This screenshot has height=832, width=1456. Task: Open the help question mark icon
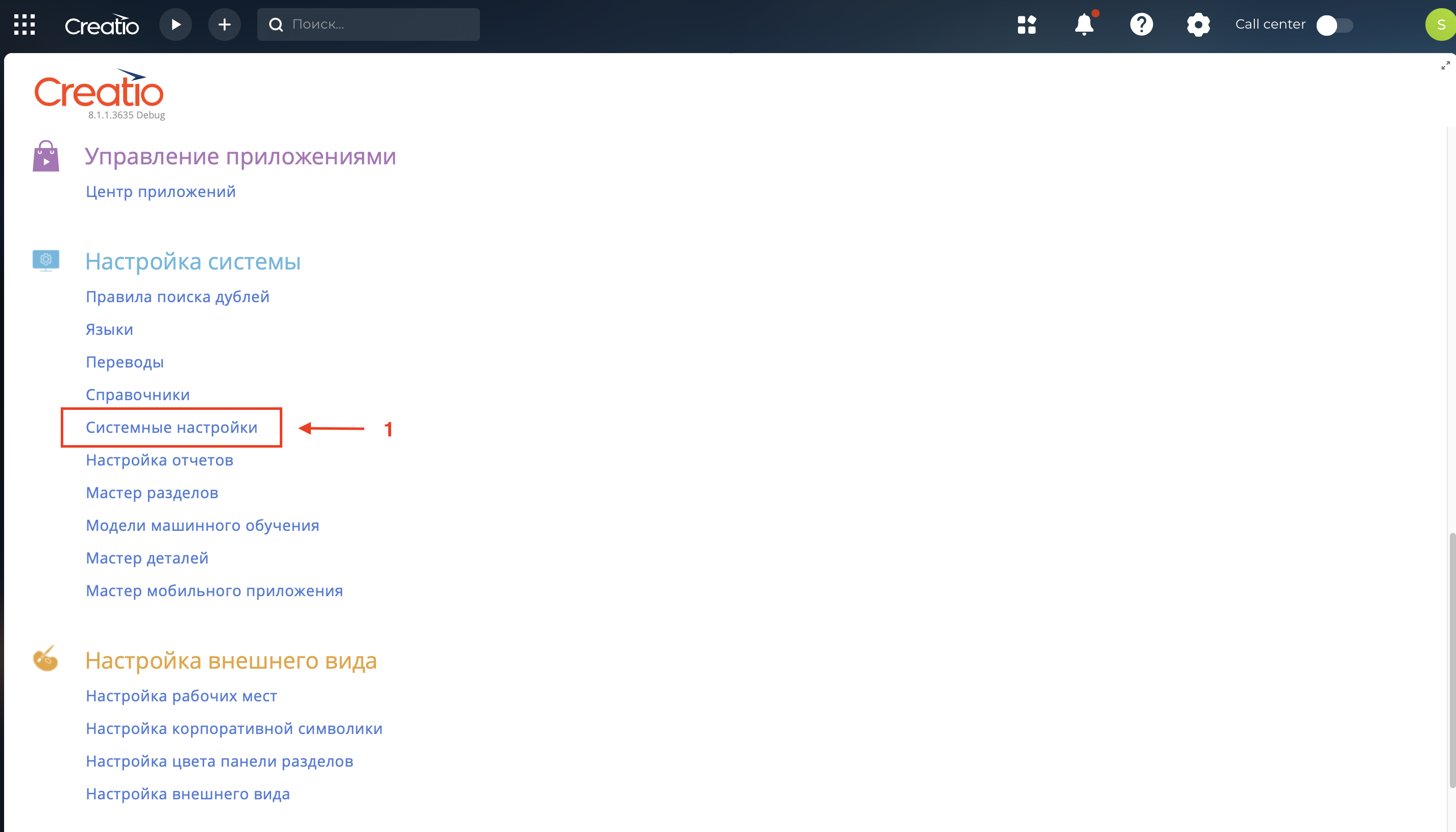pos(1141,25)
